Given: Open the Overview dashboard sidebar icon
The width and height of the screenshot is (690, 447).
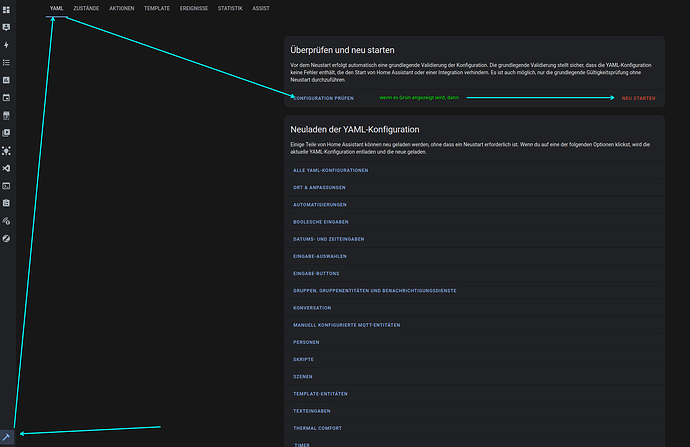Looking at the screenshot, I should [x=6, y=9].
